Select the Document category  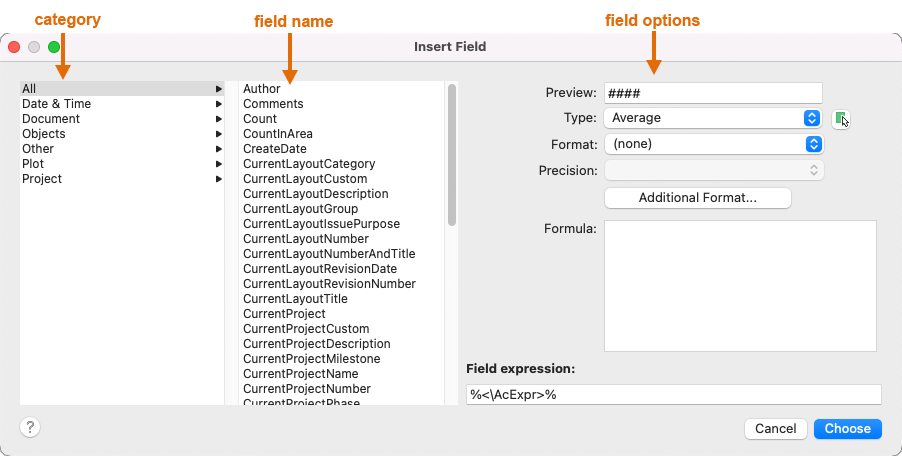[51, 119]
